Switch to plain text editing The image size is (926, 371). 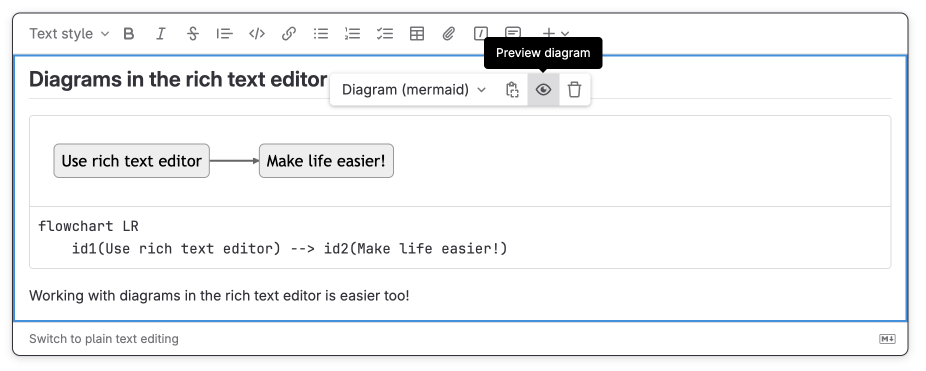tap(104, 339)
